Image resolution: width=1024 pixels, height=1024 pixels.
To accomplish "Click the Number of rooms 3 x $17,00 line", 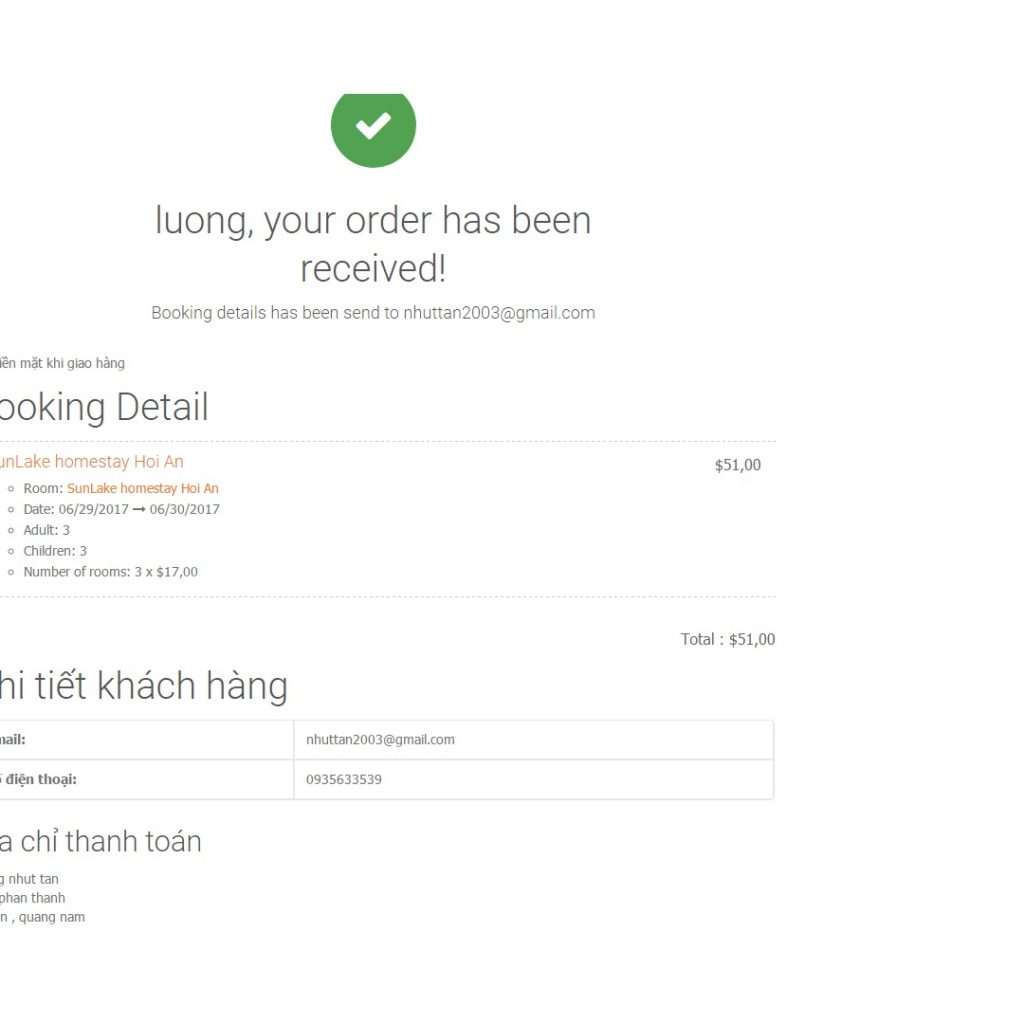I will point(110,572).
